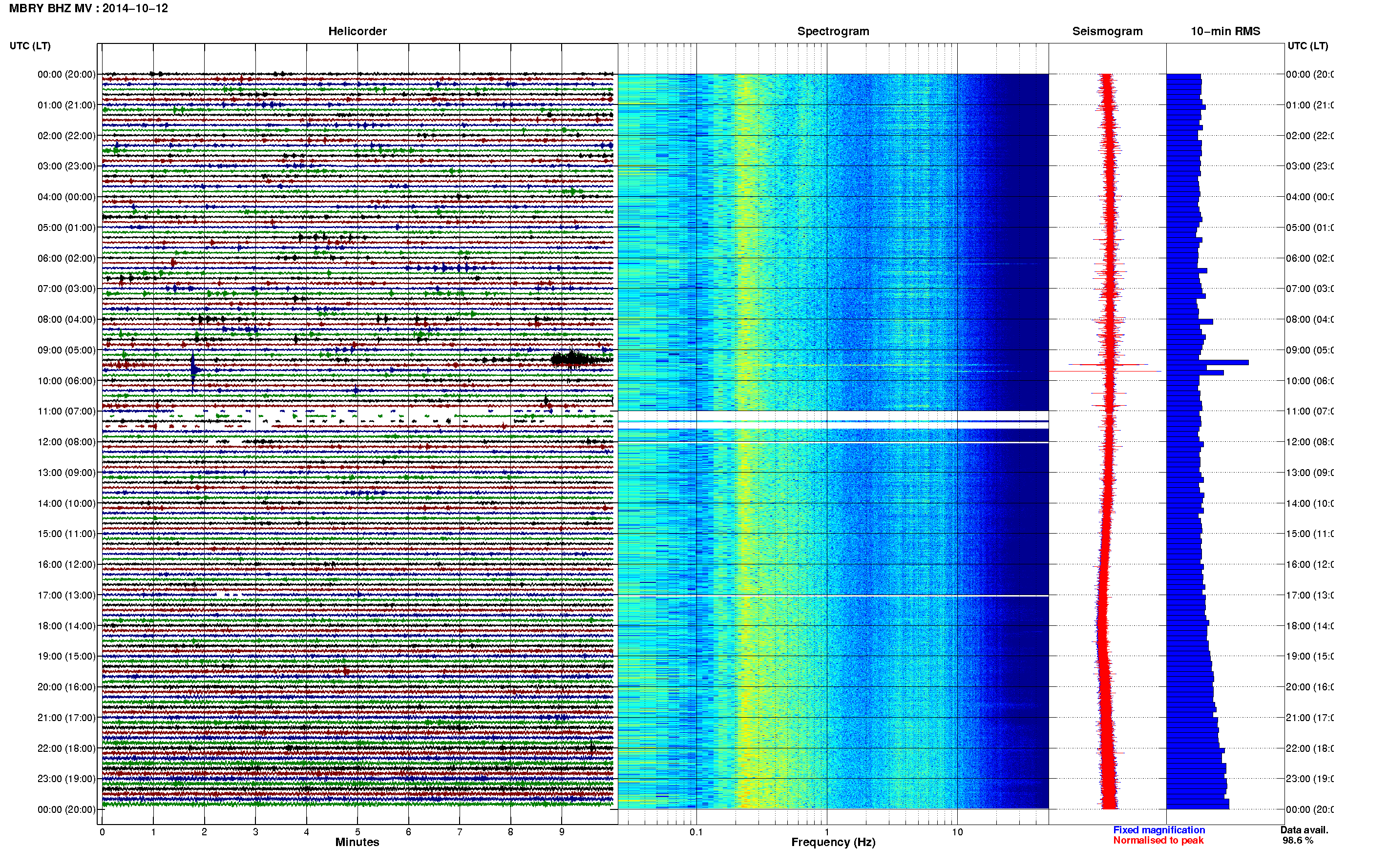Click the '5' tick on the Minutes axis
Screen dimensions: 1389x868
point(357,832)
